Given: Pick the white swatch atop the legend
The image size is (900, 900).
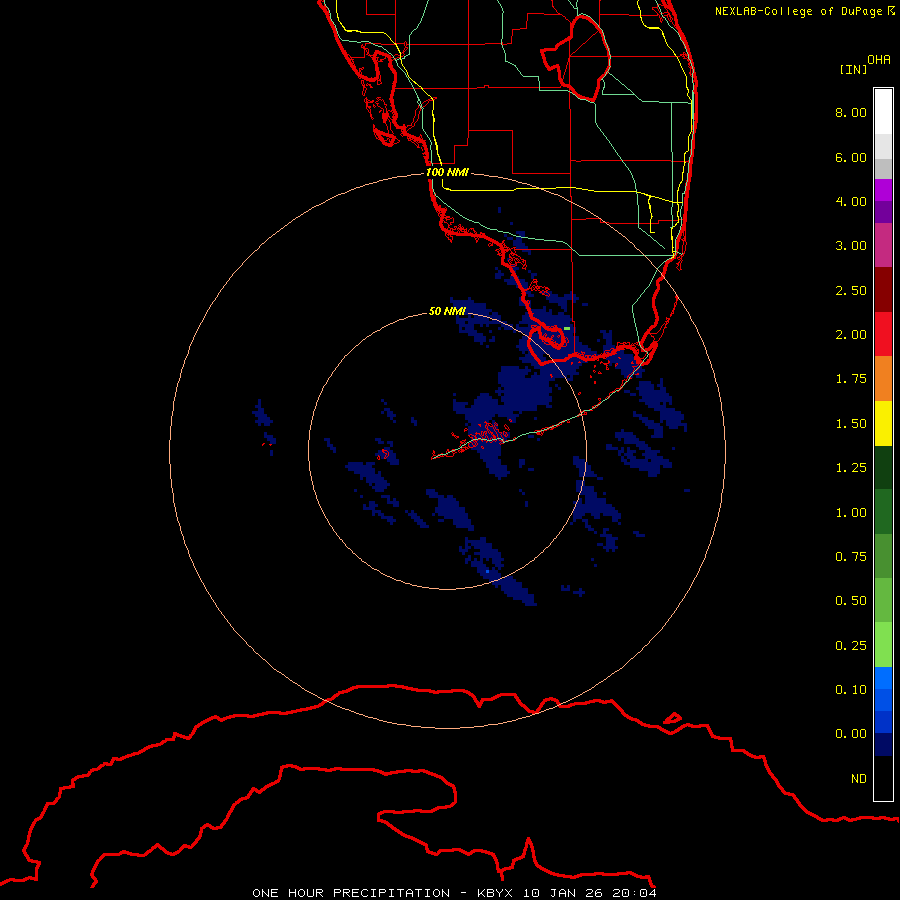Looking at the screenshot, I should [x=883, y=112].
